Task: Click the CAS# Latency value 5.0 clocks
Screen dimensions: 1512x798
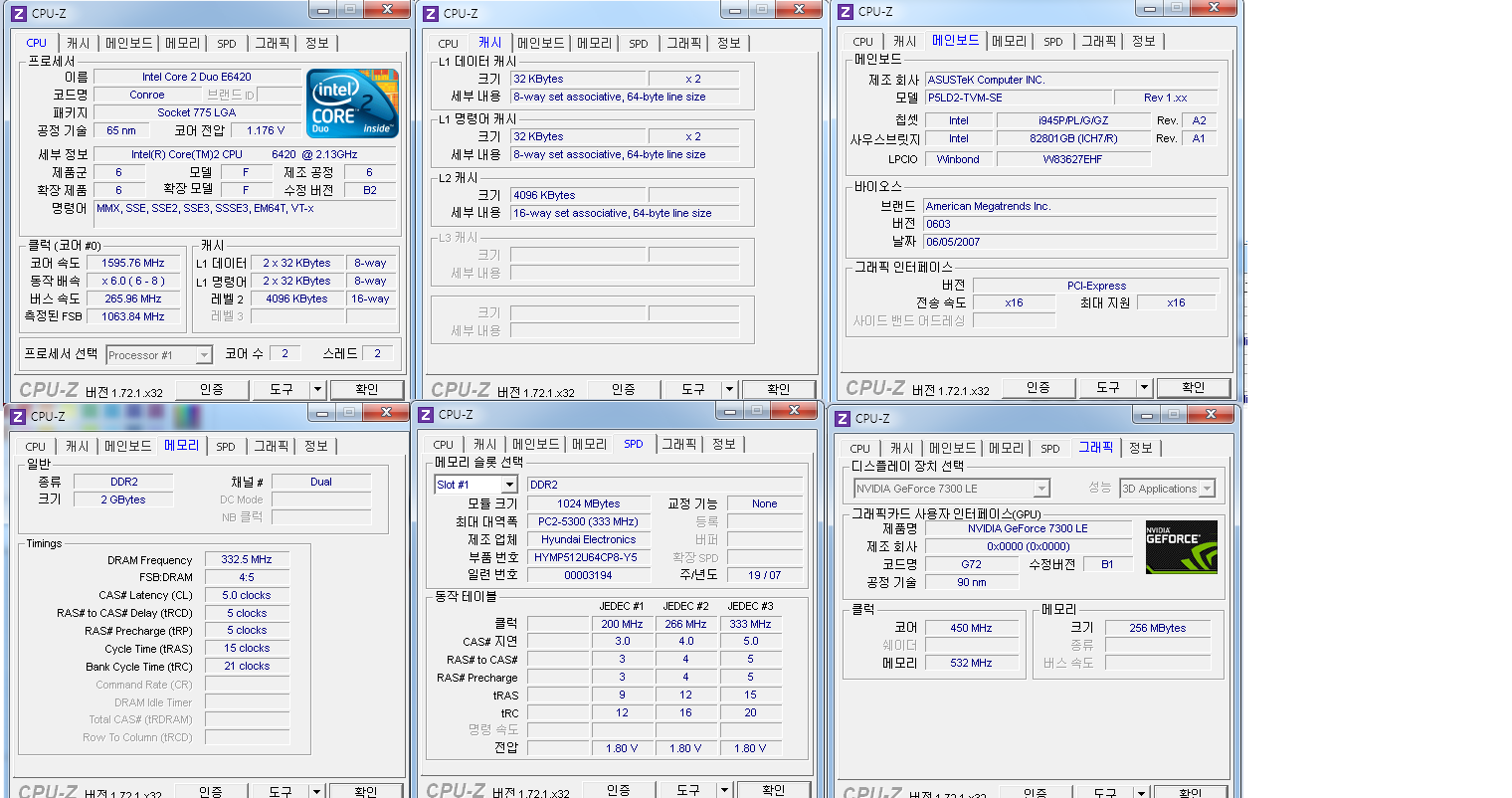Action: click(x=247, y=595)
